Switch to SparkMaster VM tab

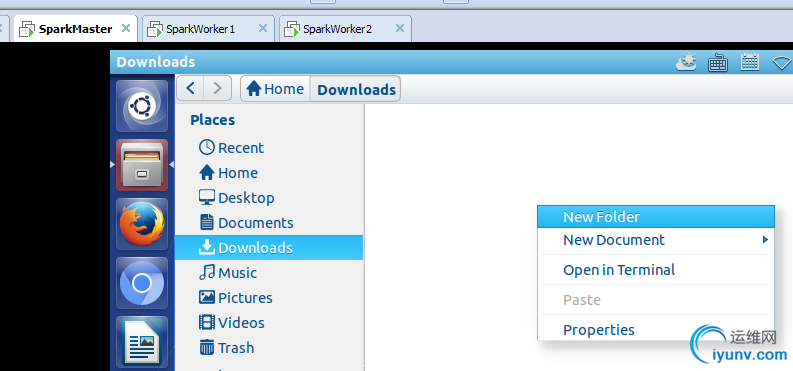(x=75, y=29)
